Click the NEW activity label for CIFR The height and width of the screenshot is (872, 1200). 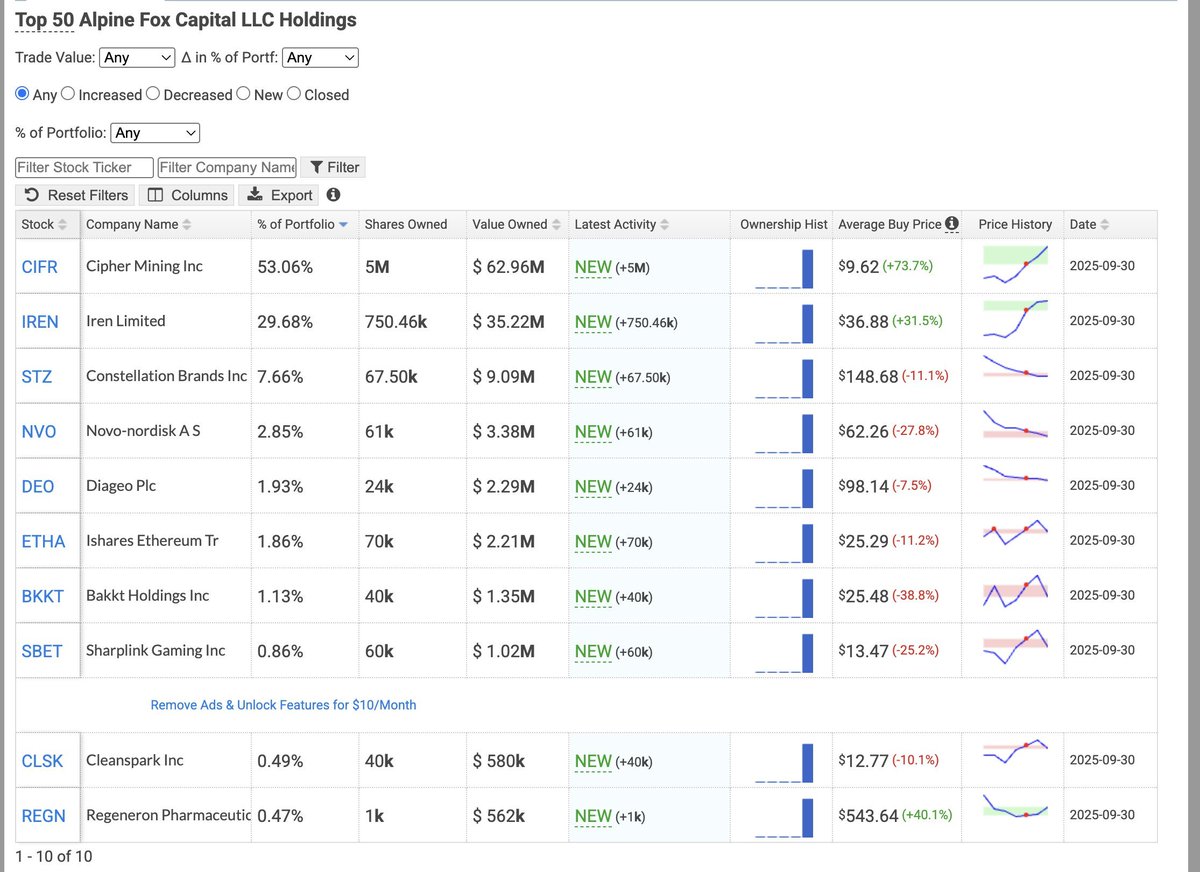coord(593,267)
